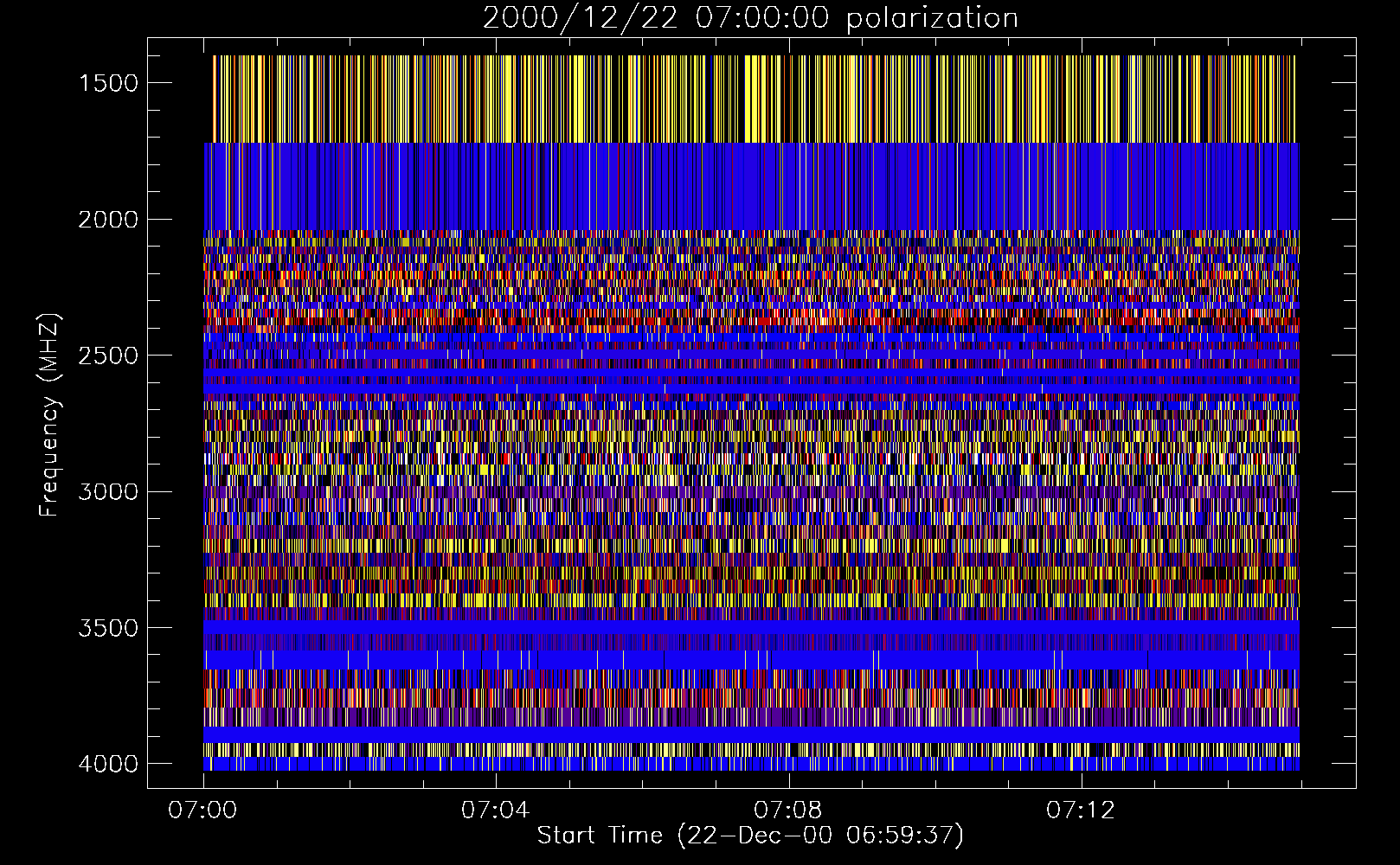Click the 07:04 time tick label
Image resolution: width=1400 pixels, height=865 pixels.
tap(496, 811)
